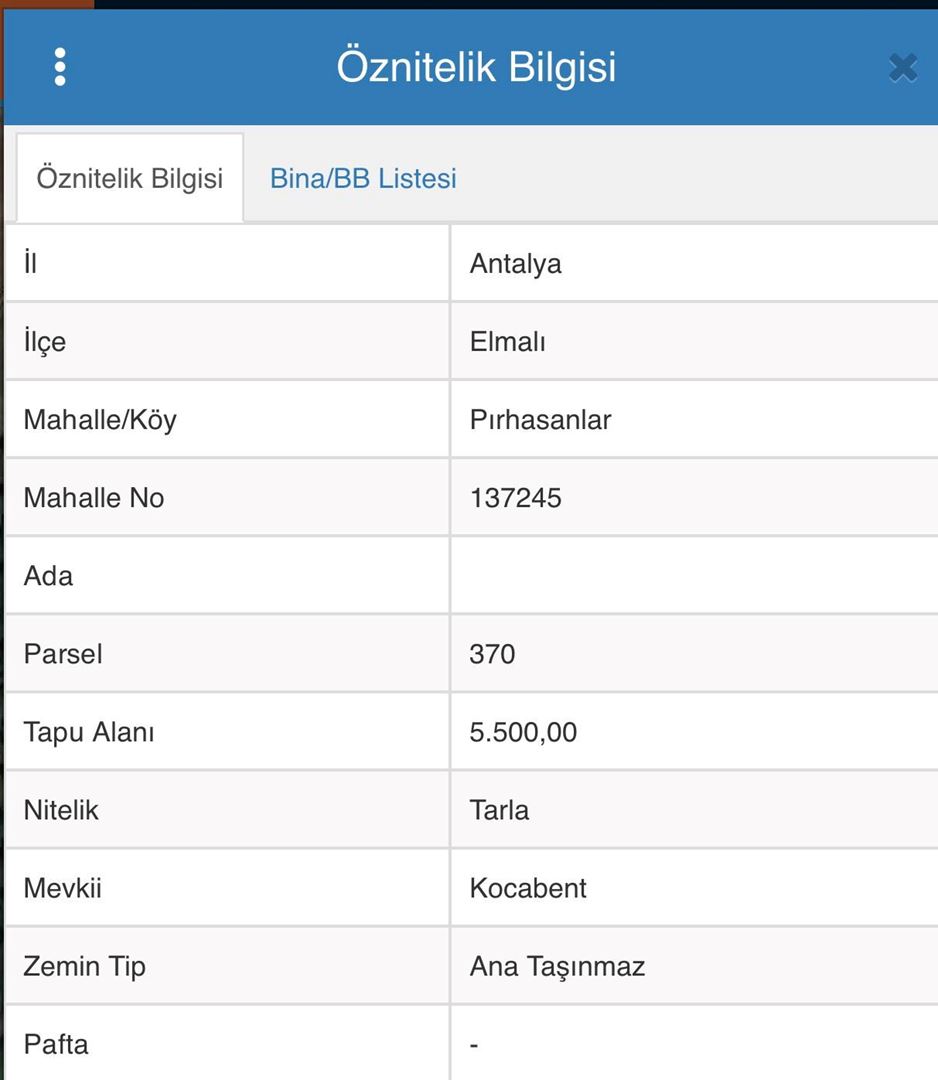
Task: Select the Parsel value 370
Action: click(x=492, y=654)
